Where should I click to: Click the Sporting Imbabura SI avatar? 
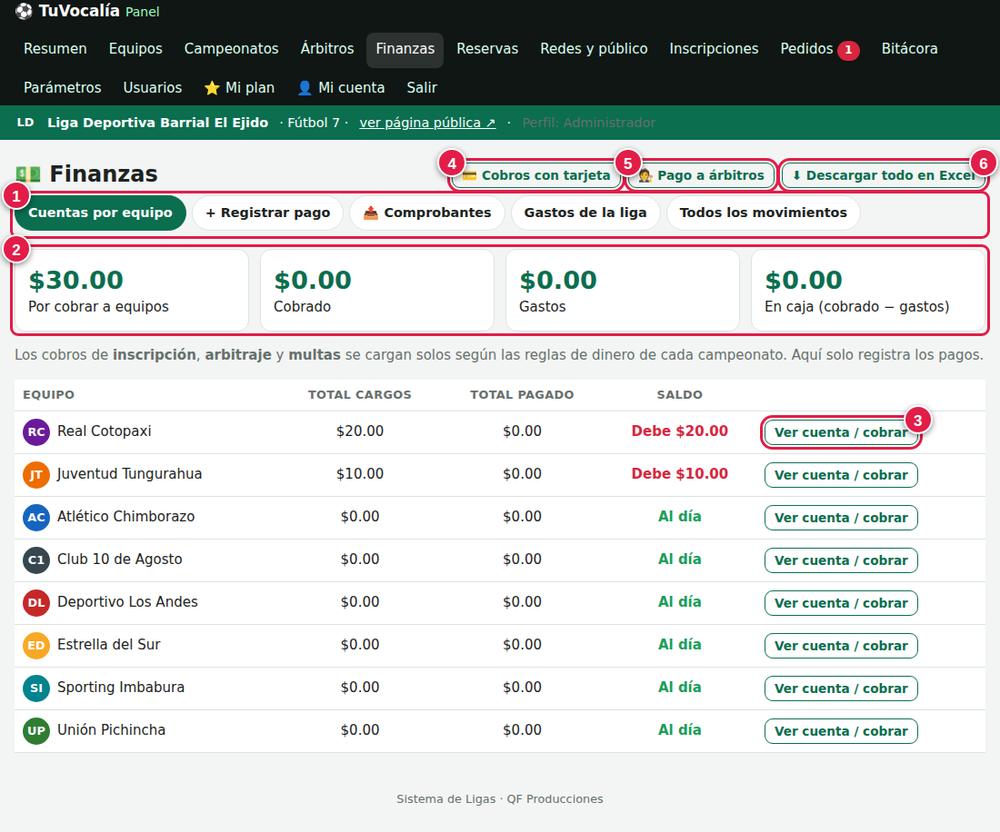36,688
